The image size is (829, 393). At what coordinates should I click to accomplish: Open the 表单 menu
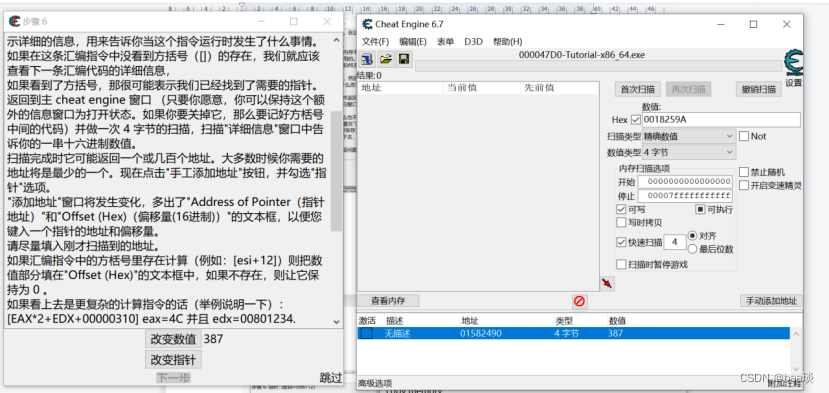(x=445, y=42)
